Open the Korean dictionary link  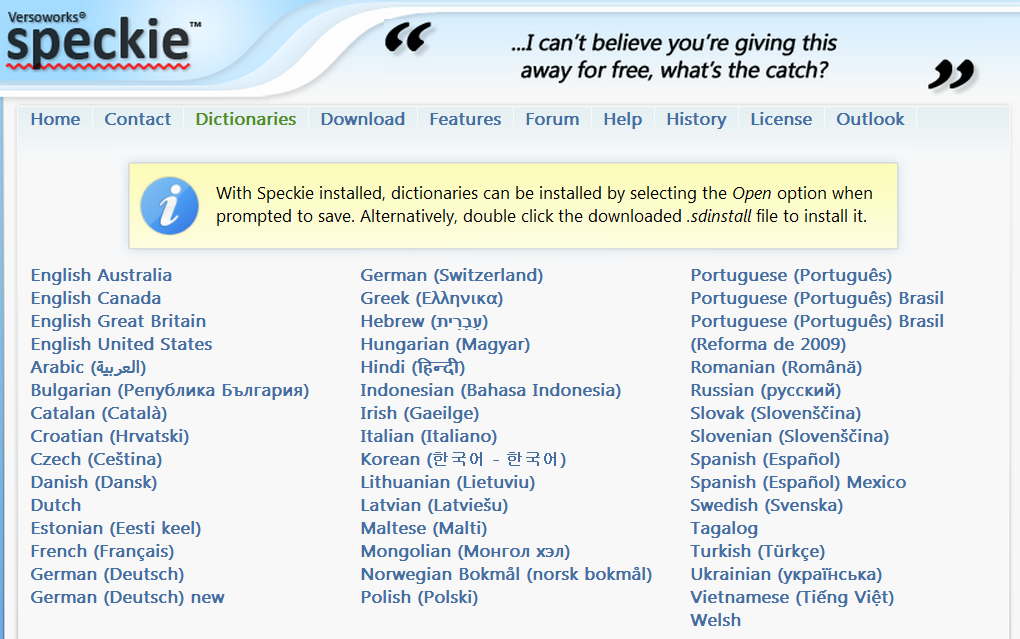(463, 459)
